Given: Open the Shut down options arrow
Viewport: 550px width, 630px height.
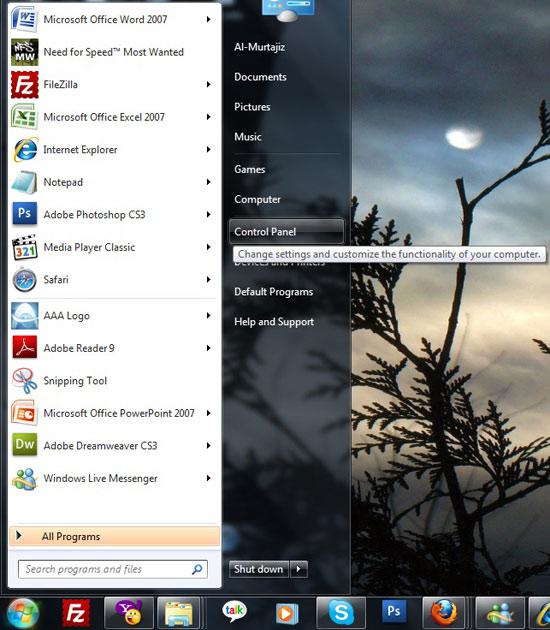Looking at the screenshot, I should tap(299, 569).
